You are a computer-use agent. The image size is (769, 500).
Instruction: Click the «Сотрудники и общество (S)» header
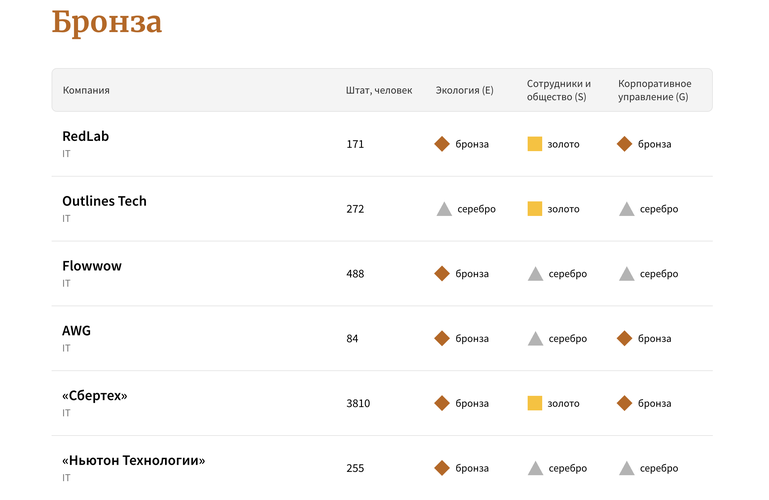pyautogui.click(x=559, y=90)
